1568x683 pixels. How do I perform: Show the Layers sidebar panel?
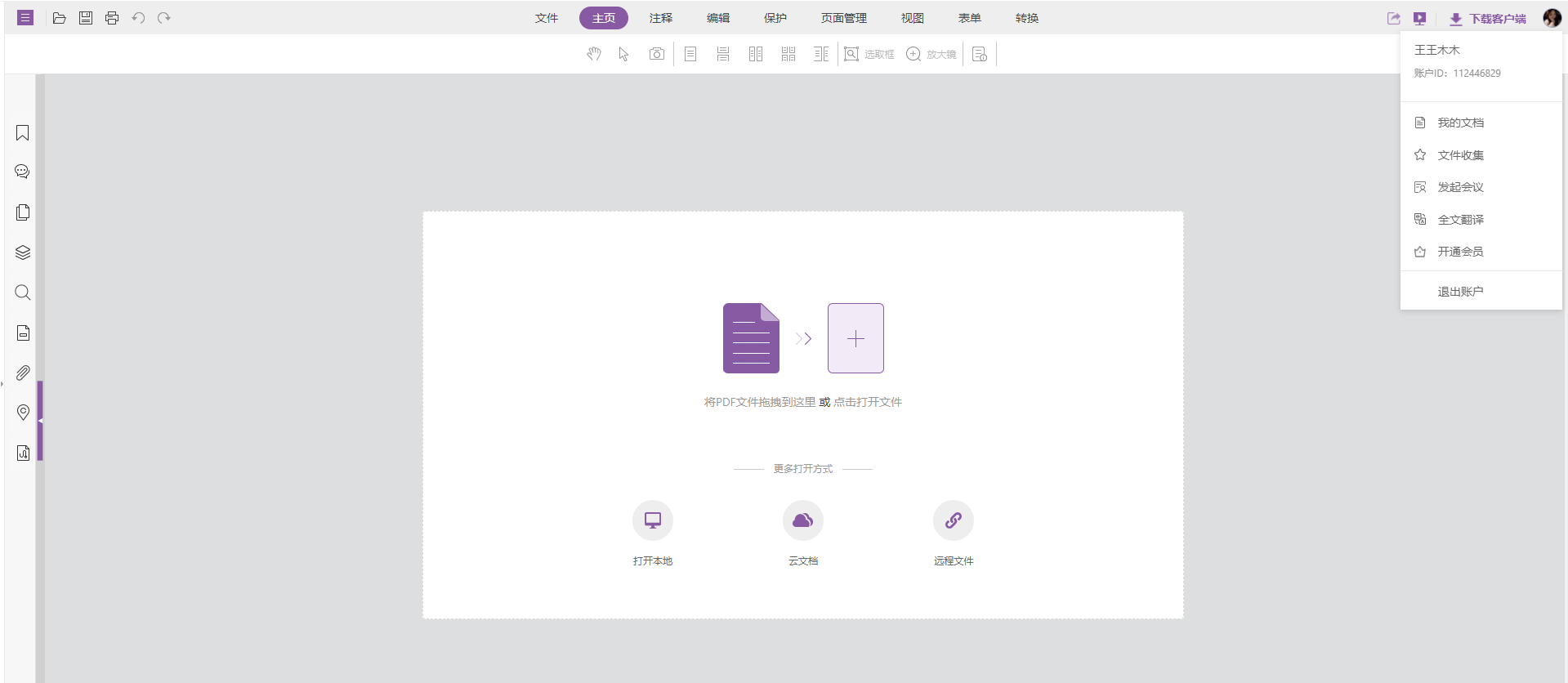coord(23,252)
